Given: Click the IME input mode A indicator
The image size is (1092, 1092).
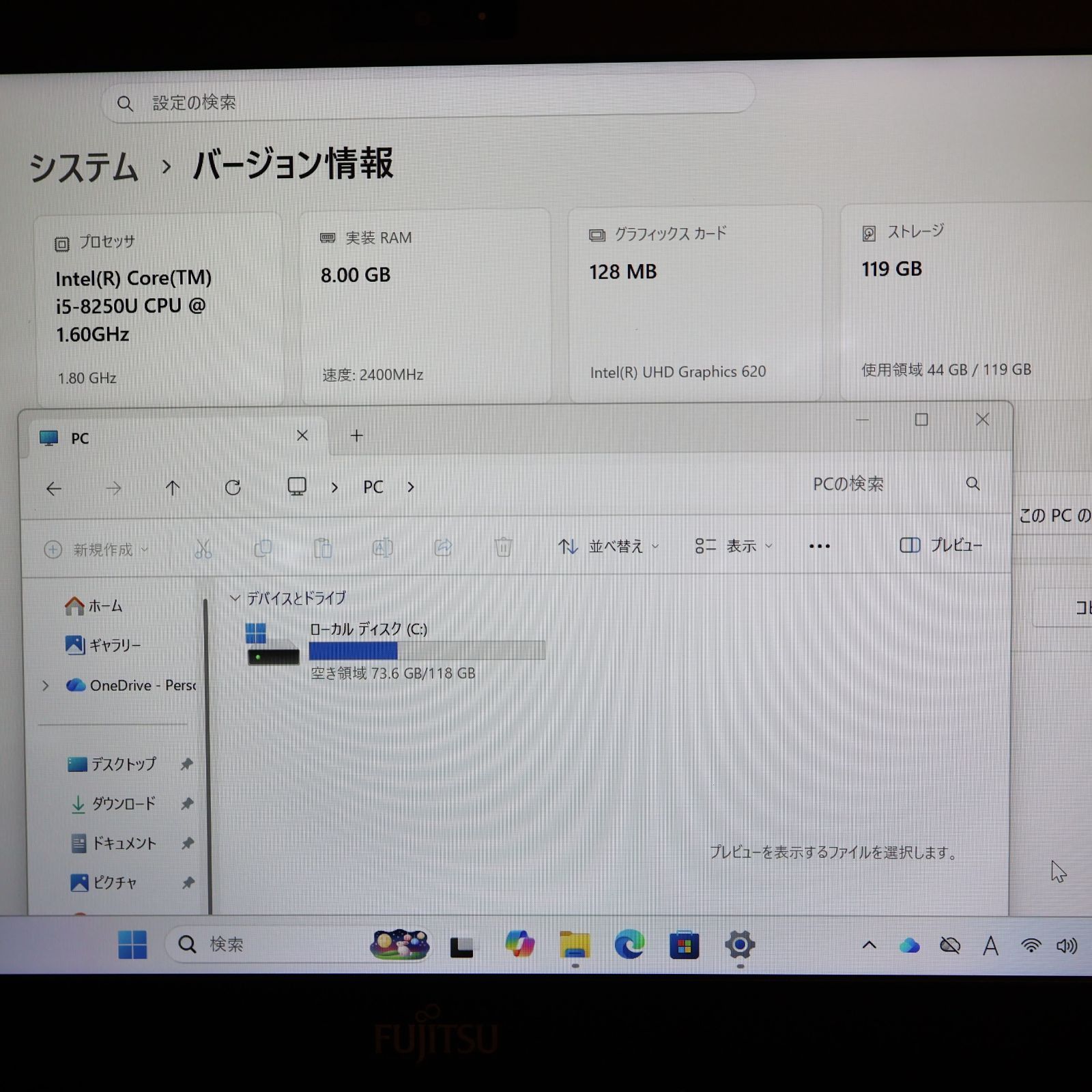Looking at the screenshot, I should pyautogui.click(x=990, y=945).
